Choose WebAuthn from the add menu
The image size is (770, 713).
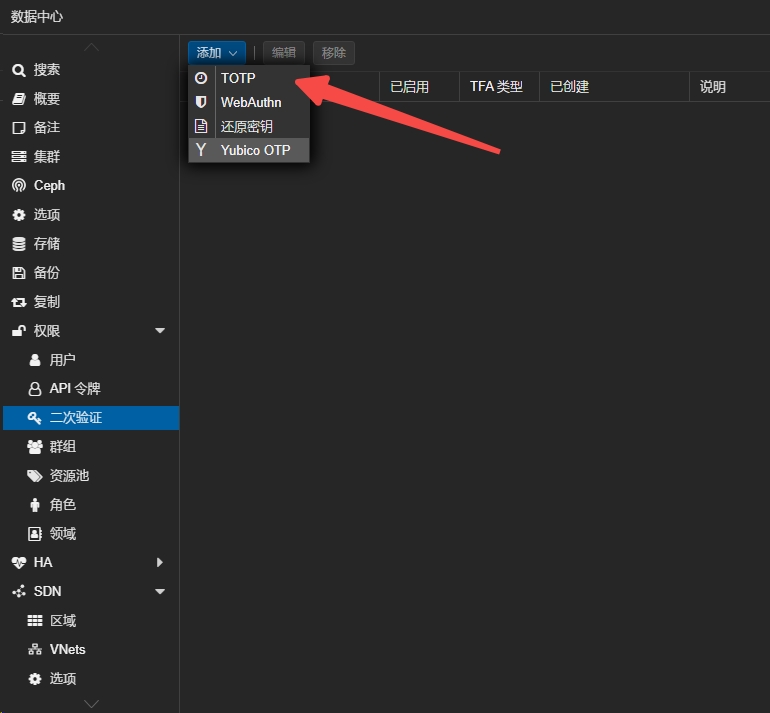pyautogui.click(x=249, y=102)
